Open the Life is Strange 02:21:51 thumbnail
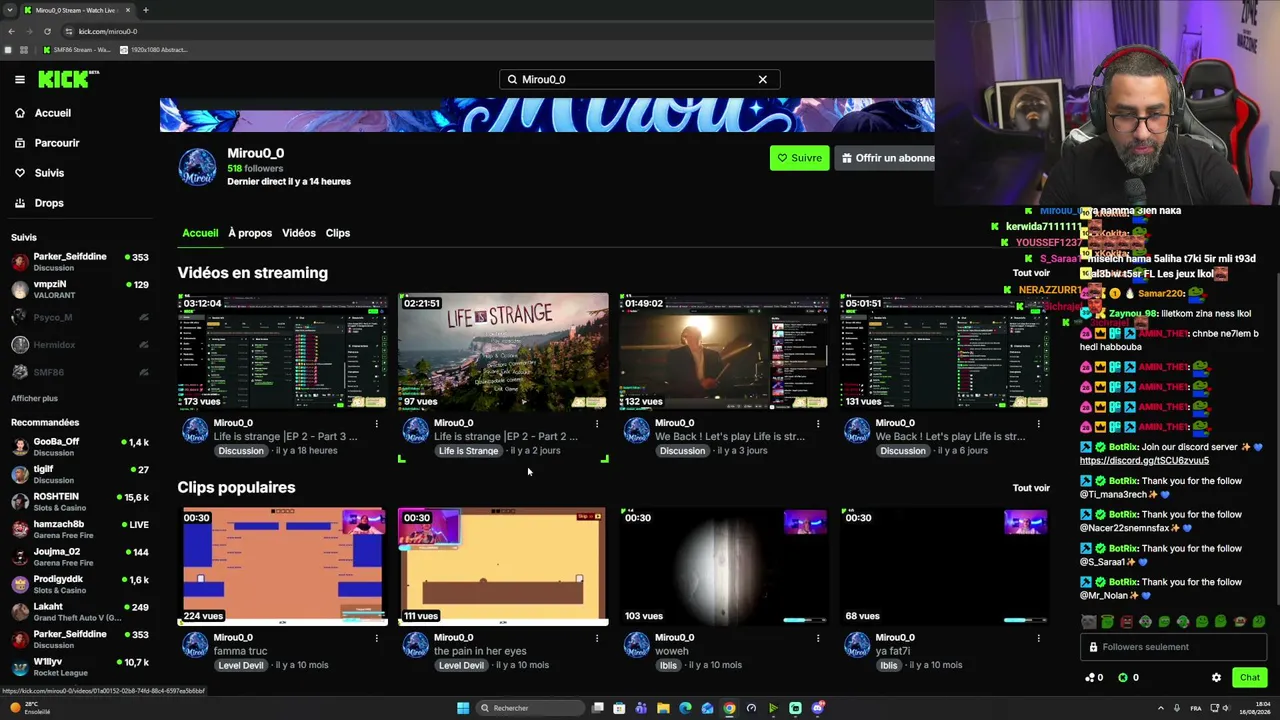Viewport: 1280px width, 720px height. [x=503, y=351]
